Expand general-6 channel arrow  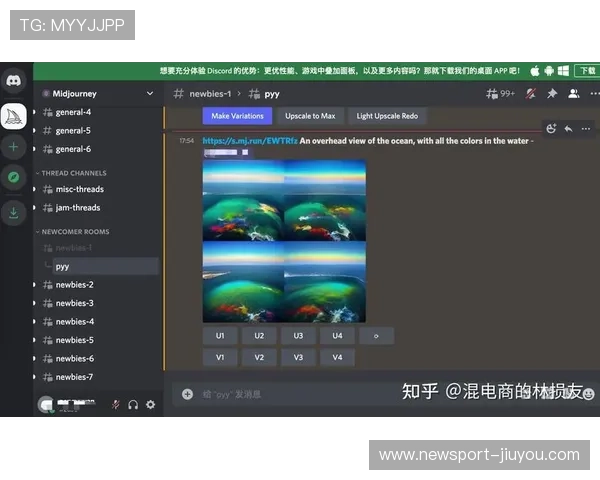click(x=34, y=149)
